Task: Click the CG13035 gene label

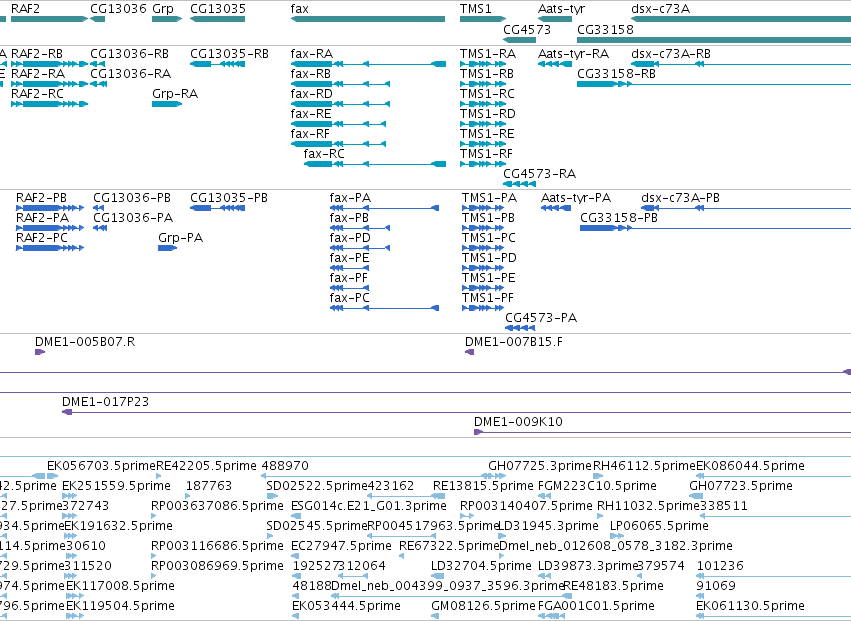Action: 218,9
